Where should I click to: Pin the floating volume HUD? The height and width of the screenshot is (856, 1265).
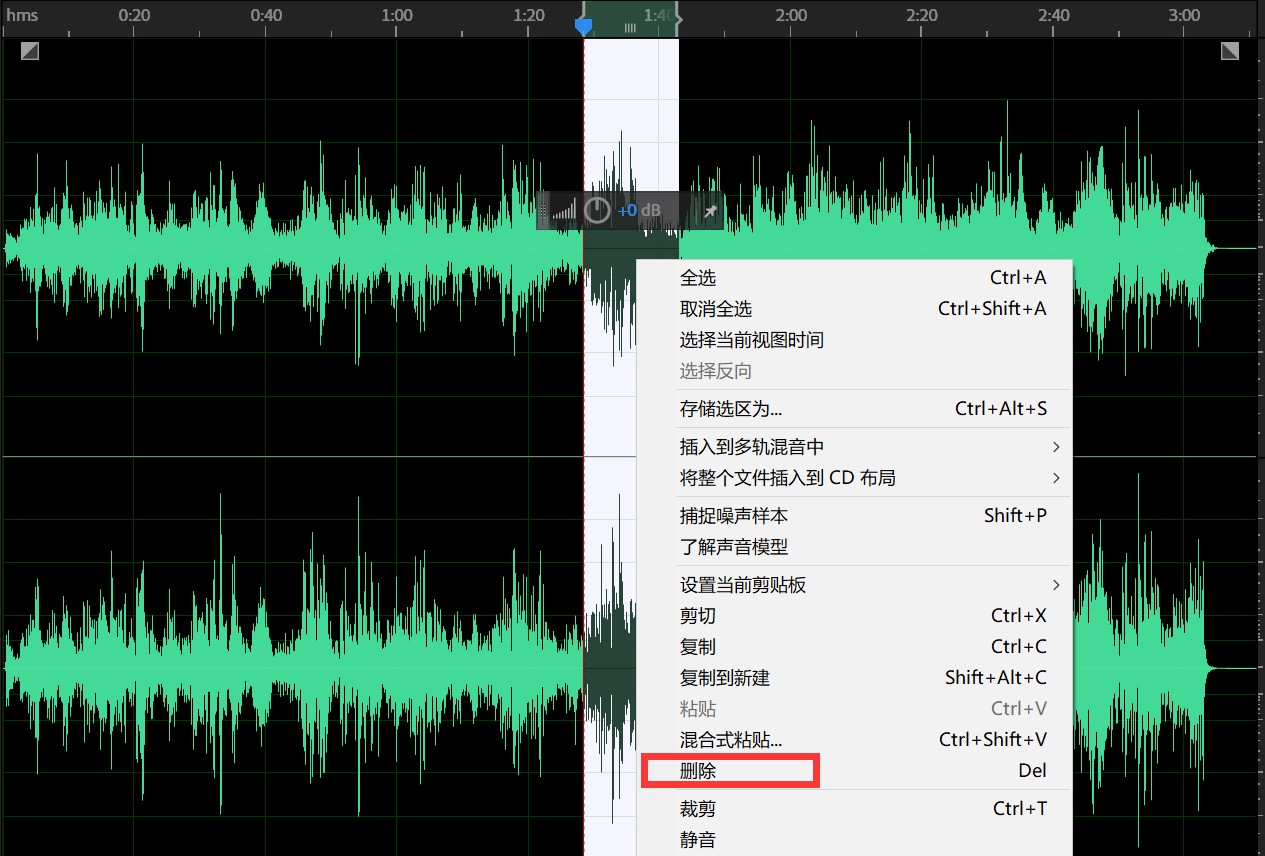point(710,211)
